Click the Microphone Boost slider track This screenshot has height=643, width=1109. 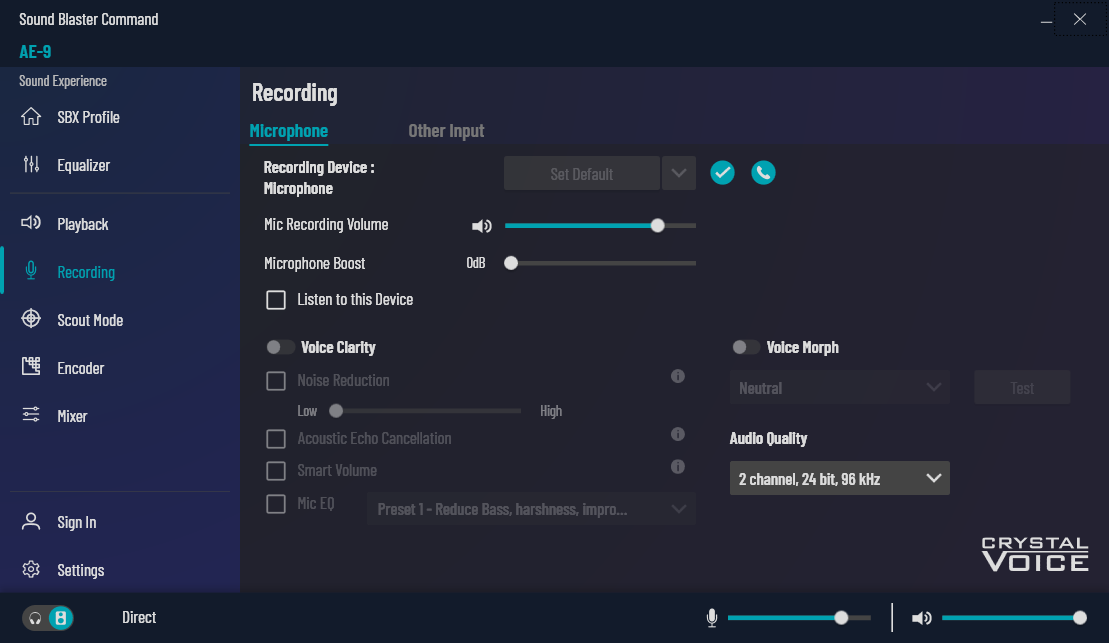click(600, 263)
